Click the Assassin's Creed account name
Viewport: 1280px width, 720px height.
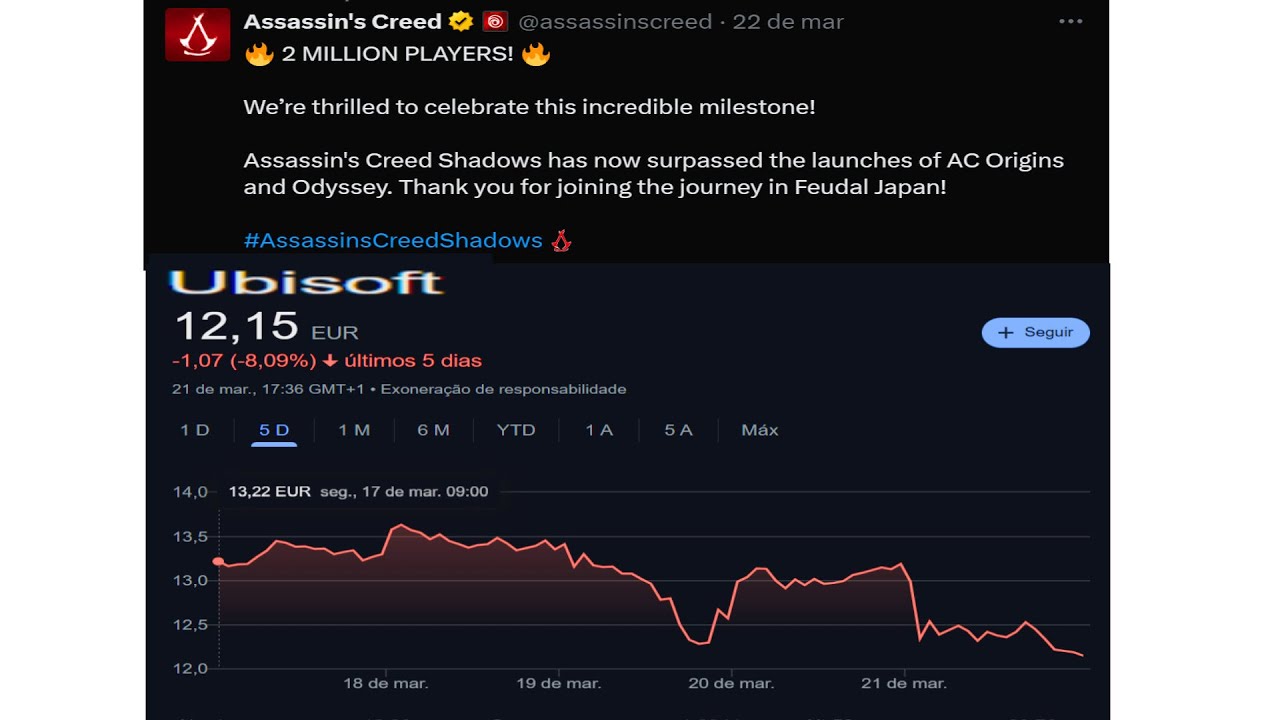click(x=342, y=21)
